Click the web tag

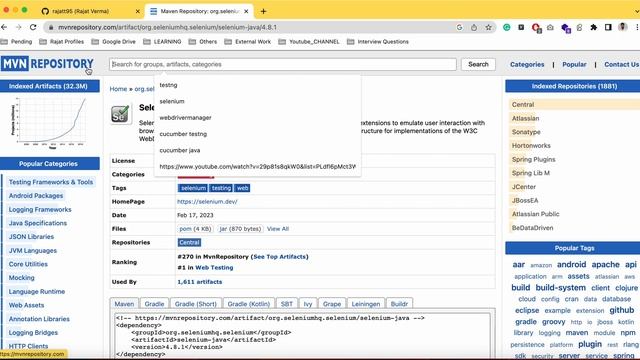point(242,188)
